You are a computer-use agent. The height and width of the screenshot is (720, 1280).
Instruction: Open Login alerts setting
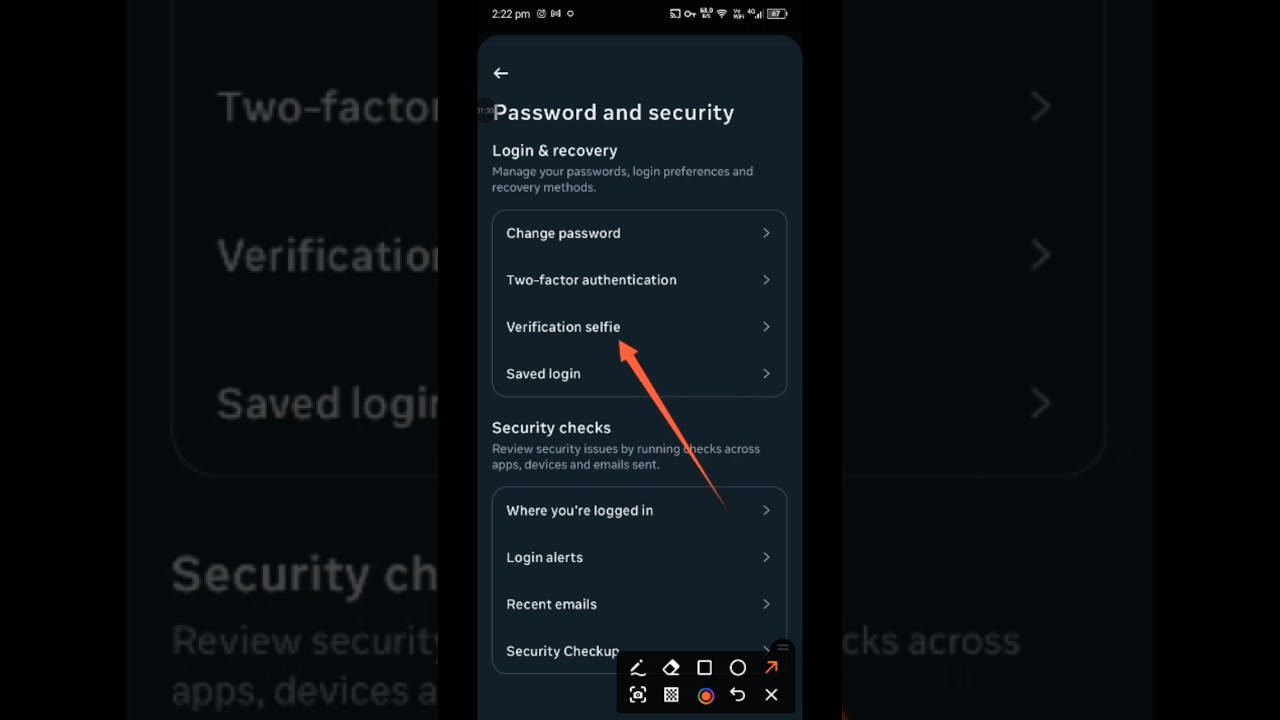[x=639, y=558]
